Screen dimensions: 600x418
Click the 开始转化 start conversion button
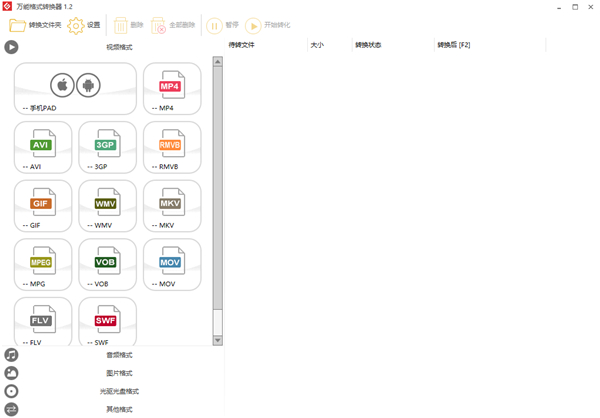268,25
